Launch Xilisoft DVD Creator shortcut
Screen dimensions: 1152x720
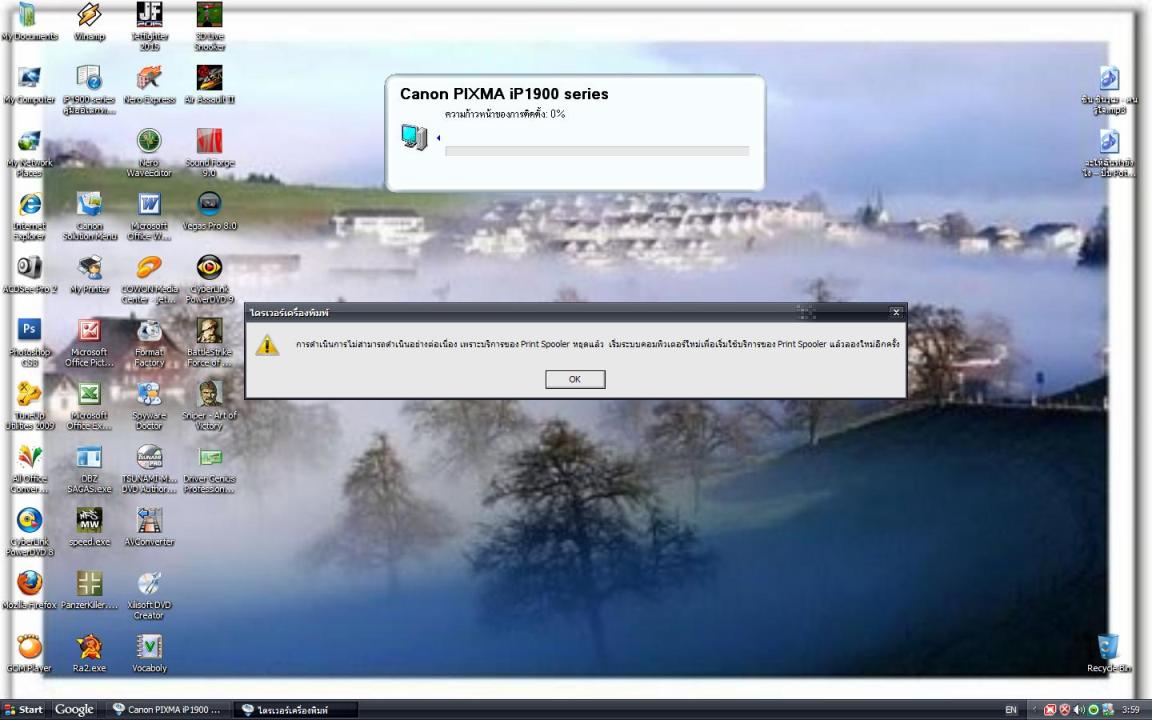pyautogui.click(x=149, y=595)
